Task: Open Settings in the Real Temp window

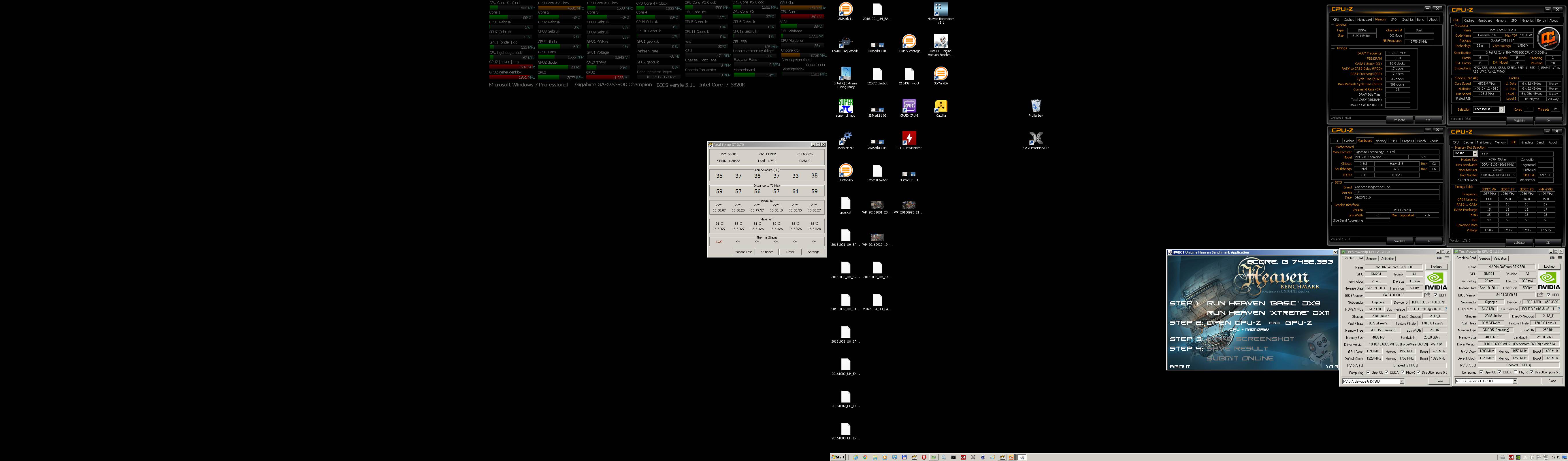Action: coord(813,252)
